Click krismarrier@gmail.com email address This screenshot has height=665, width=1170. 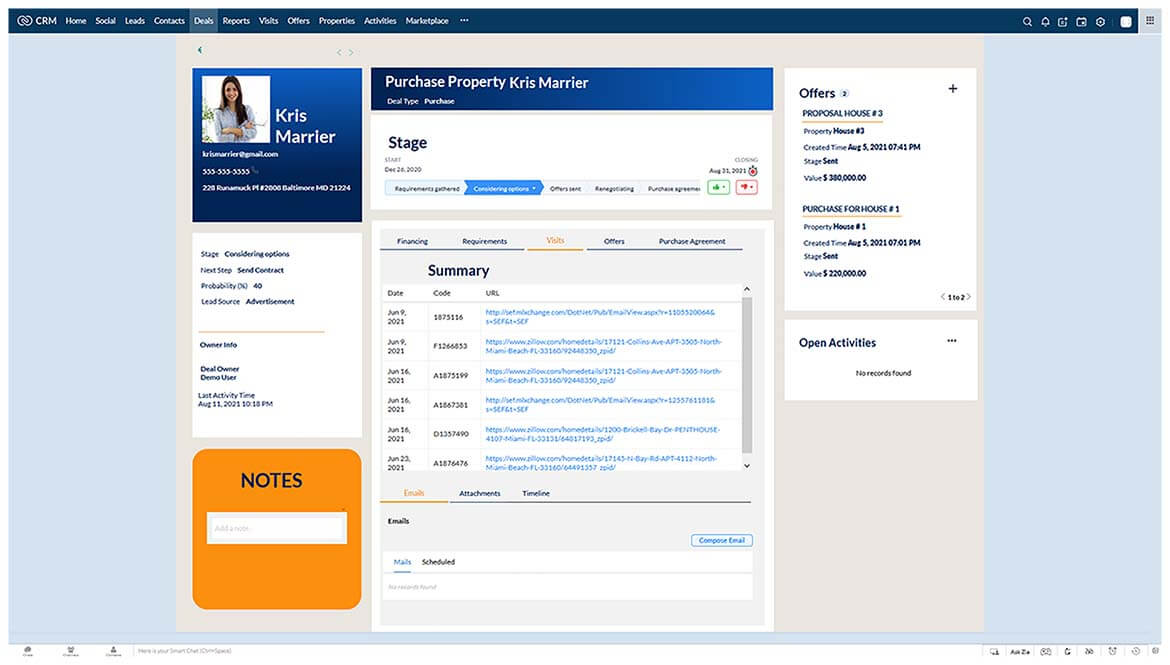tap(240, 154)
